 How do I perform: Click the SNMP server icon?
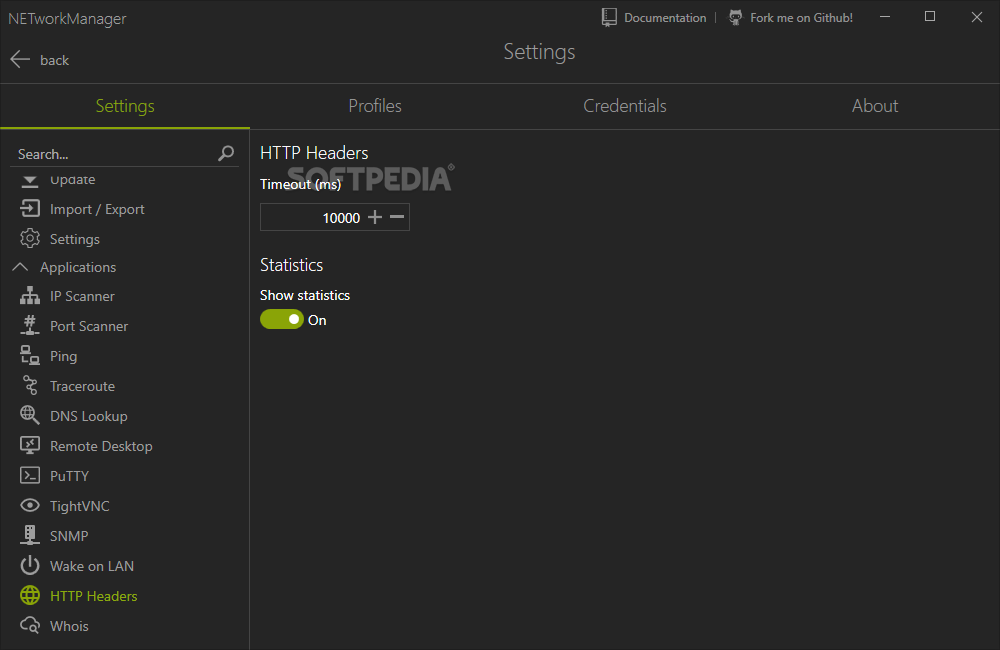click(x=30, y=536)
